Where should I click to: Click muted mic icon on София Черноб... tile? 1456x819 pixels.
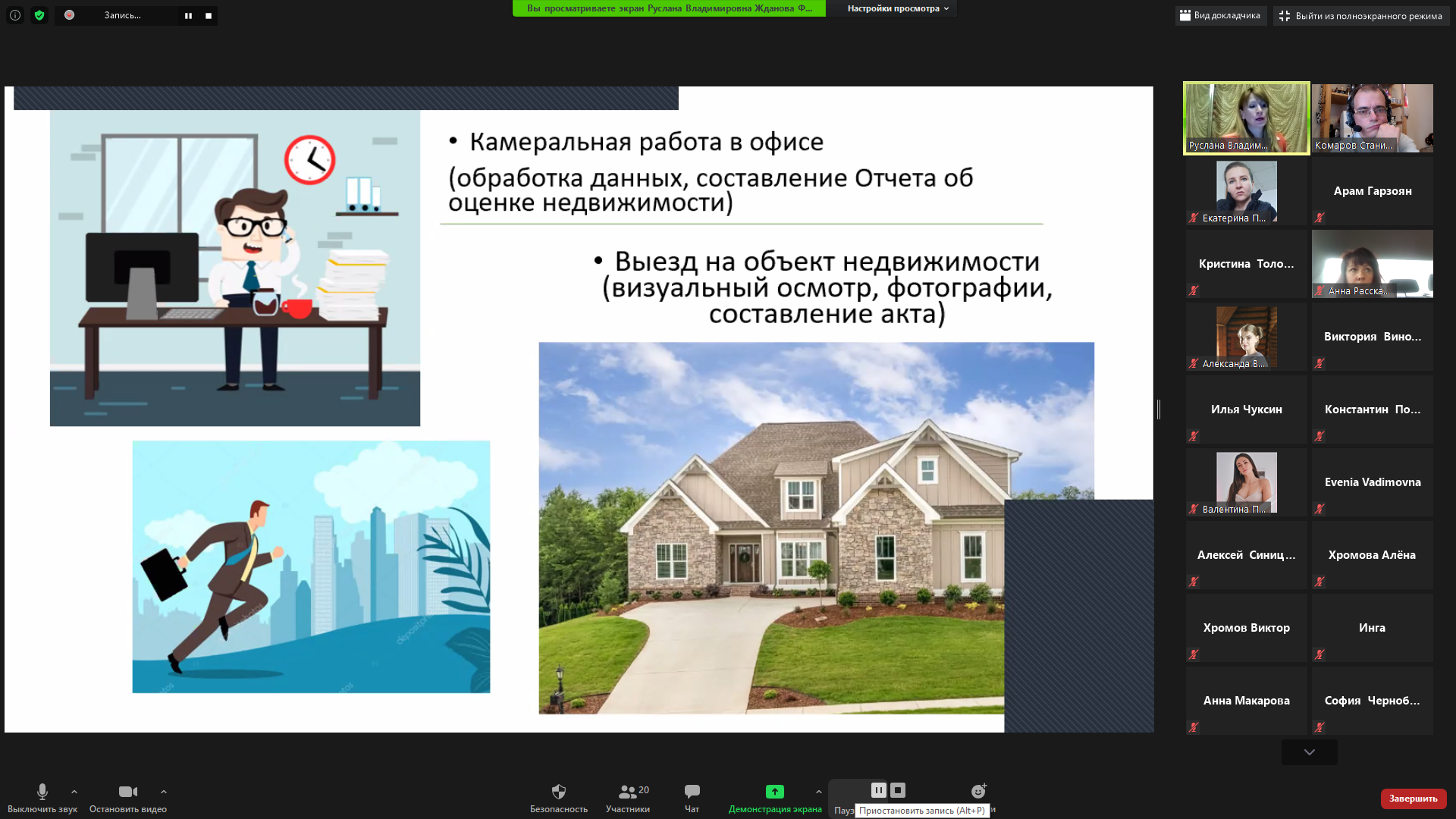(1319, 727)
